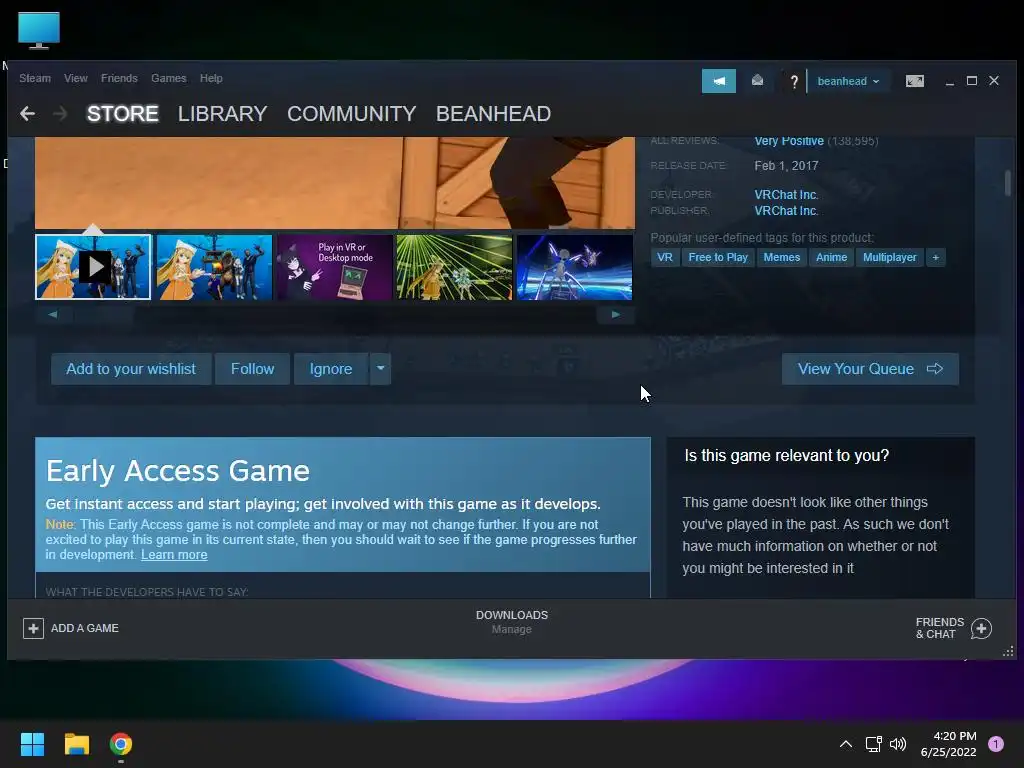
Task: Select the Free to Play tag
Action: click(718, 257)
